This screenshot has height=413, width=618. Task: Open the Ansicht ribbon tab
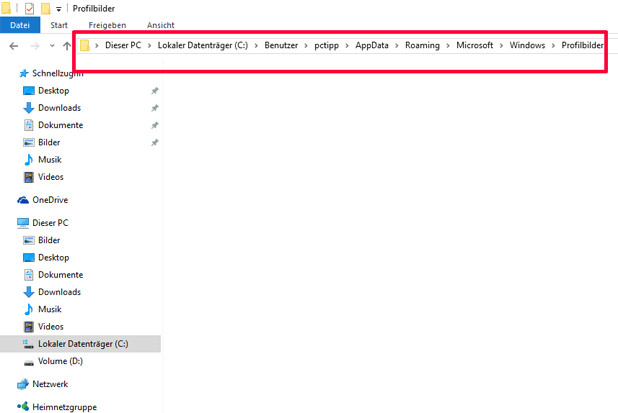coord(160,25)
